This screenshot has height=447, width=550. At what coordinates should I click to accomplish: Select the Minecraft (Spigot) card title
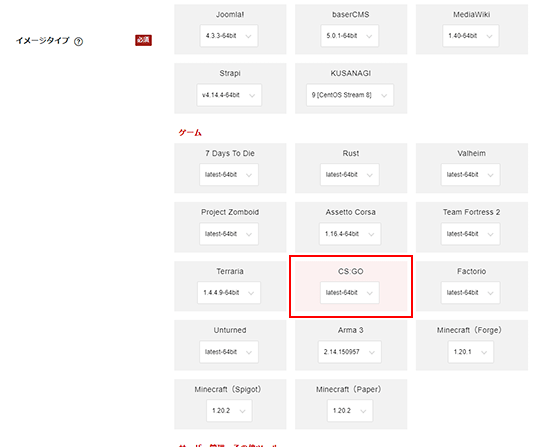coord(228,389)
